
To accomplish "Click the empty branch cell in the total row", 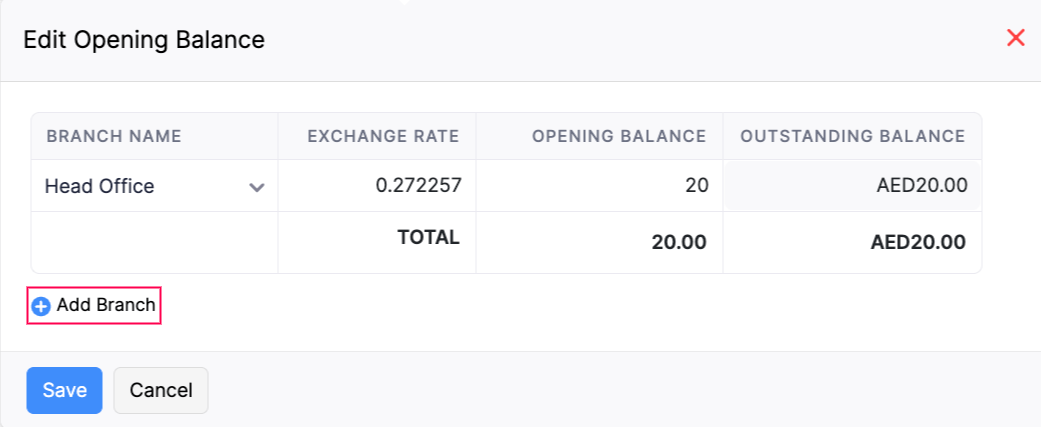I will [x=154, y=242].
